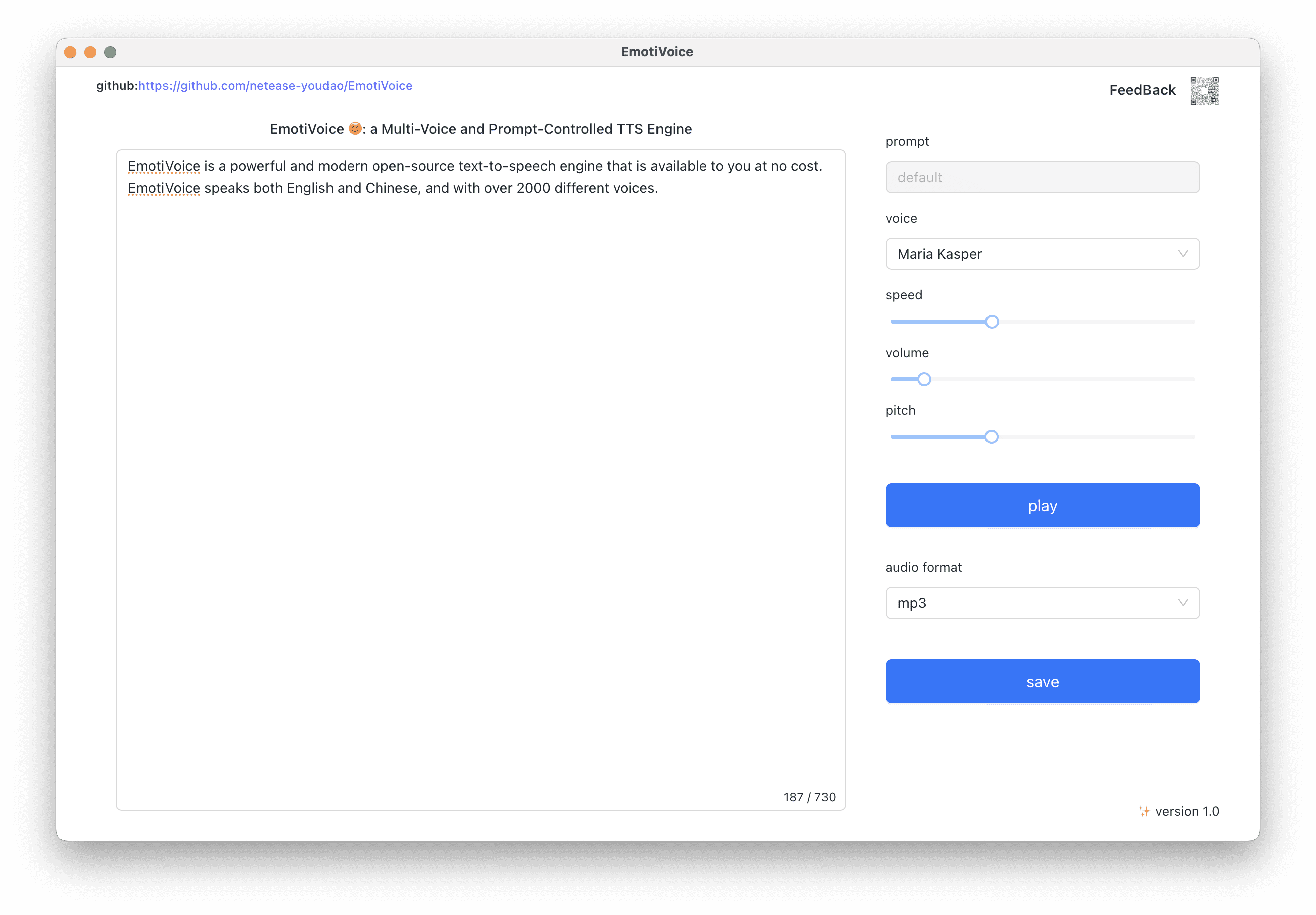Viewport: 1316px width, 915px height.
Task: Select Maria Kasper from voice dropdown
Action: [1042, 254]
